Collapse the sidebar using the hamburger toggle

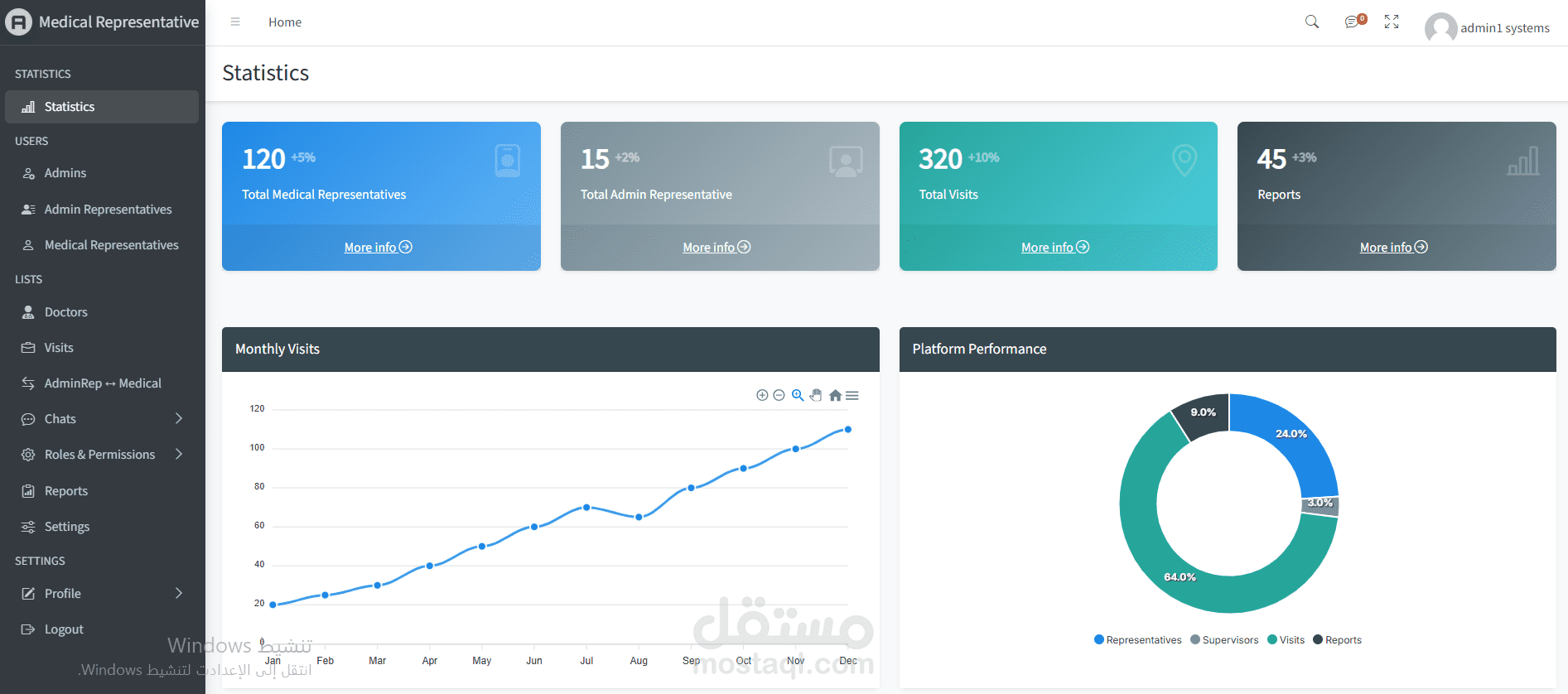coord(235,22)
